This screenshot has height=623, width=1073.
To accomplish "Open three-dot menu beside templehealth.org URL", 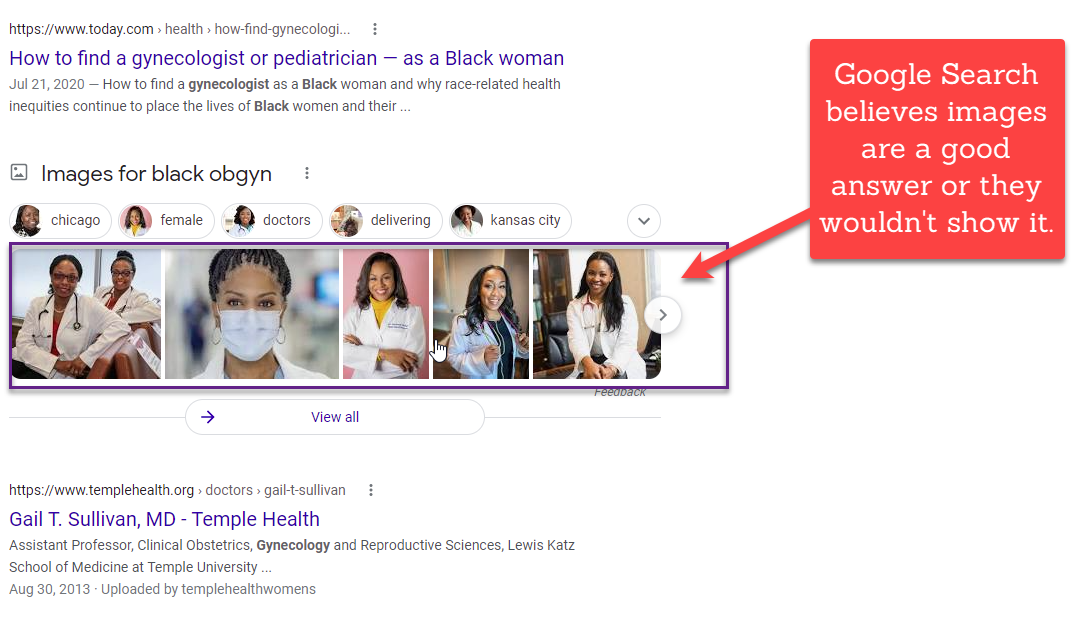I will pyautogui.click(x=371, y=490).
